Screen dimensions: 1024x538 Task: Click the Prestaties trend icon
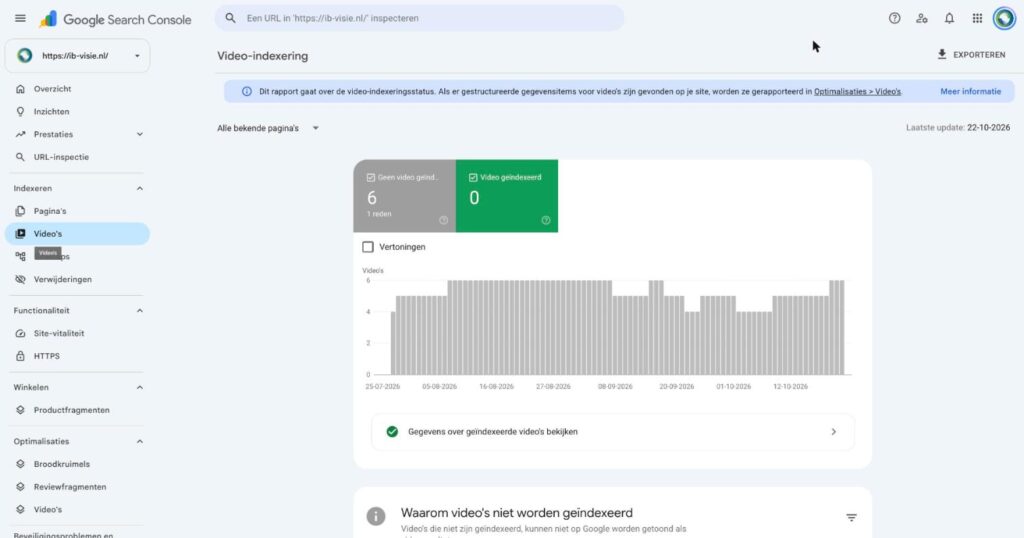[20, 134]
